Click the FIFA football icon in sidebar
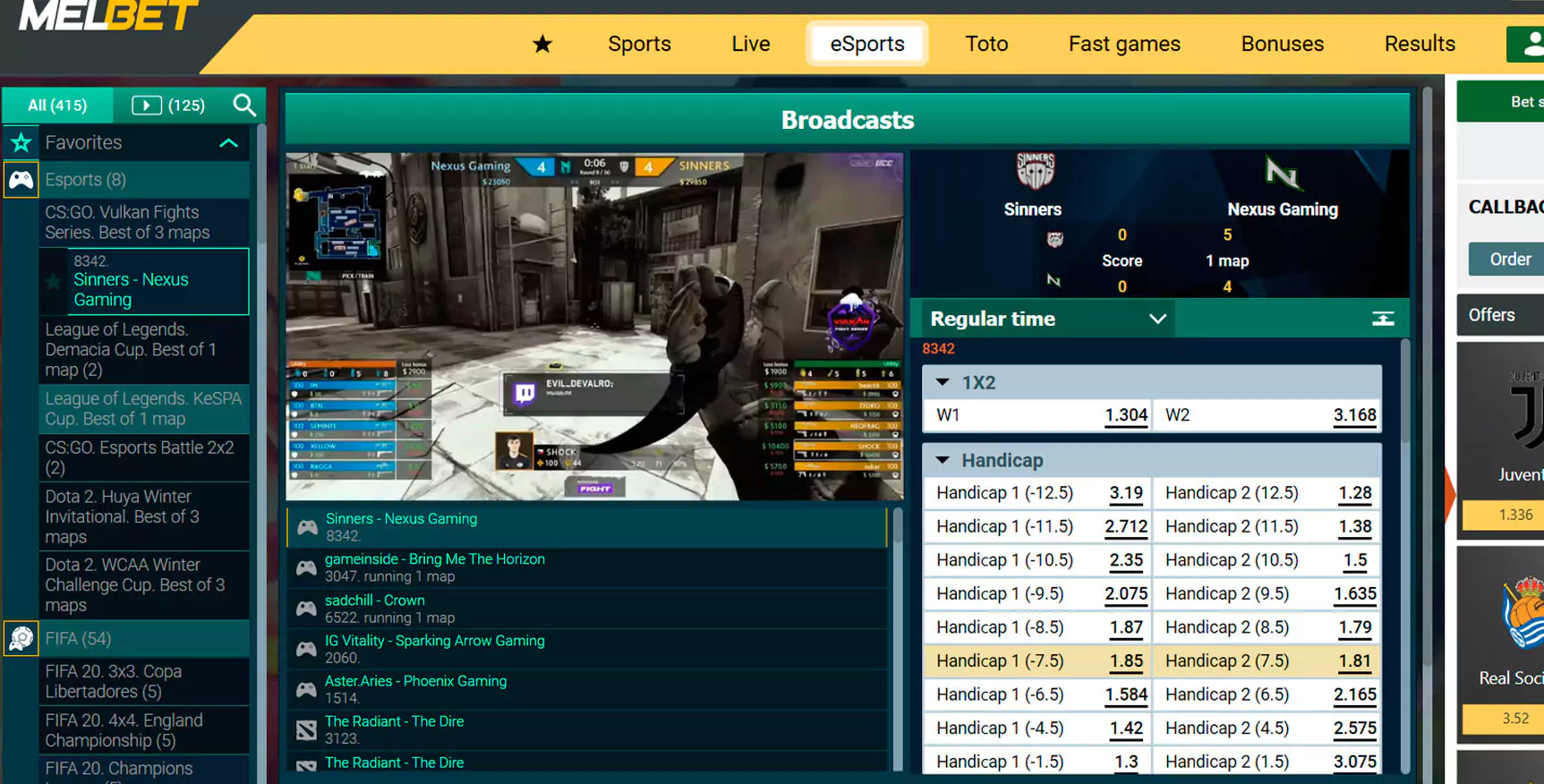The width and height of the screenshot is (1544, 784). tap(21, 639)
